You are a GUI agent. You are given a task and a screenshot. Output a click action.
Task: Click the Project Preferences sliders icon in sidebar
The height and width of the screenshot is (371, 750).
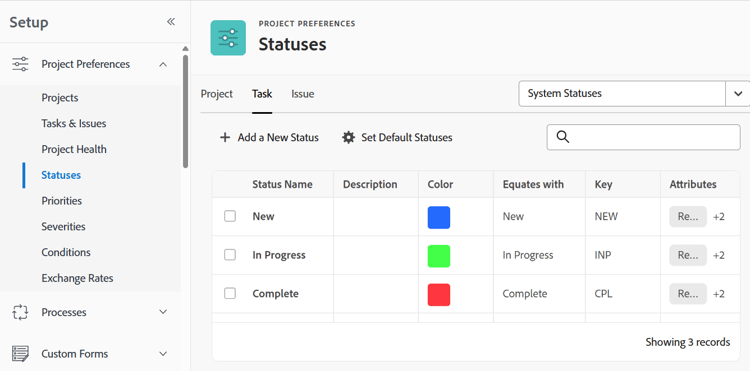click(x=20, y=64)
